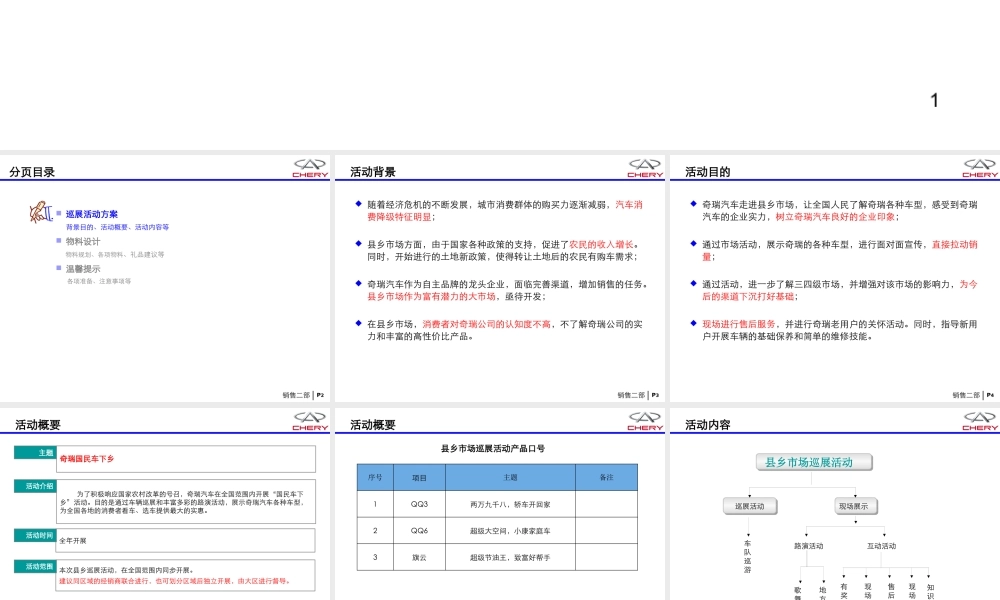This screenshot has width=1000, height=600.
Task: Click the 项目 table header cell
Action: 419,478
